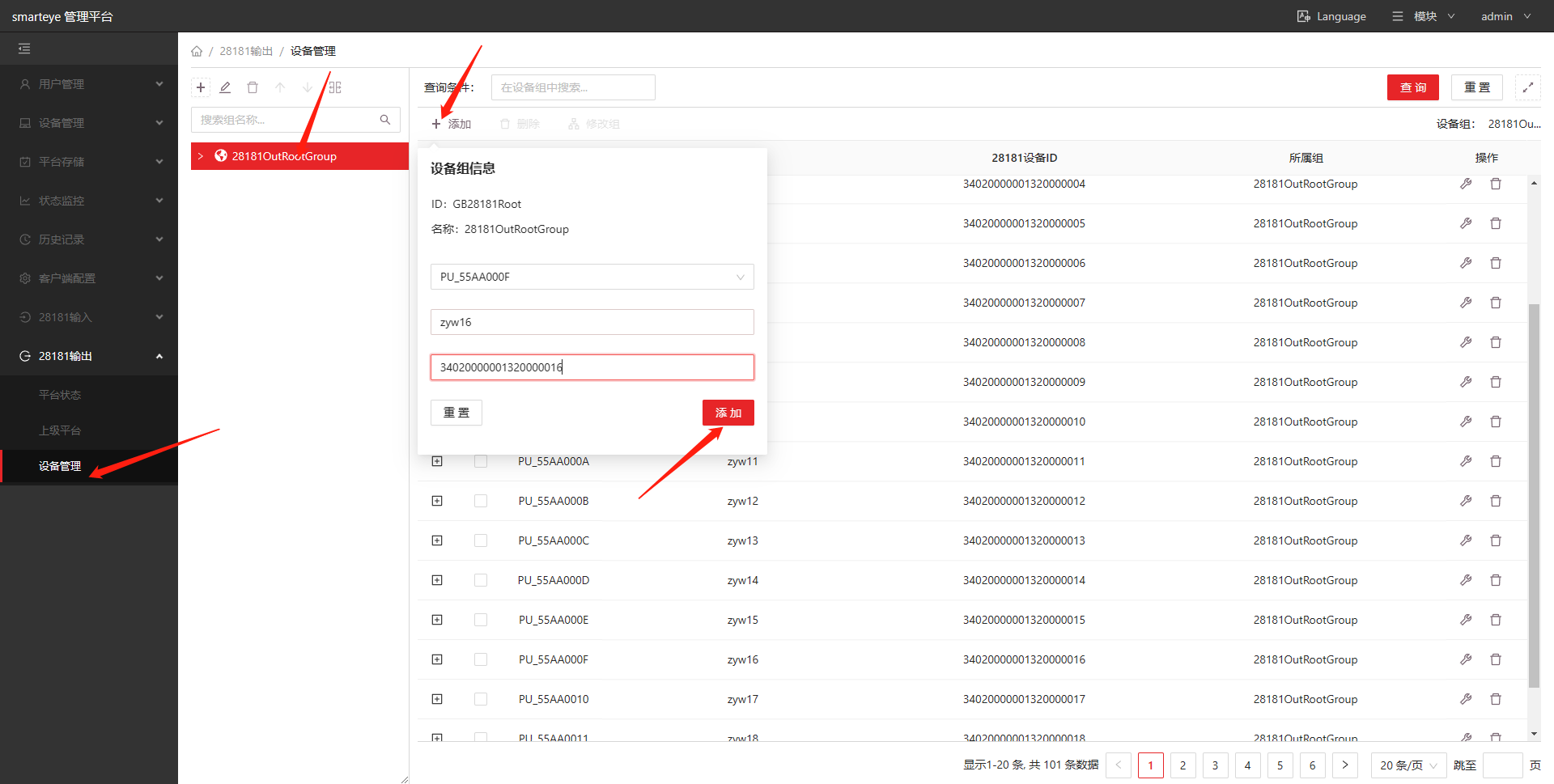Screen dimensions: 1554x784
Task: Add a new device group with plus icon
Action: click(x=201, y=87)
